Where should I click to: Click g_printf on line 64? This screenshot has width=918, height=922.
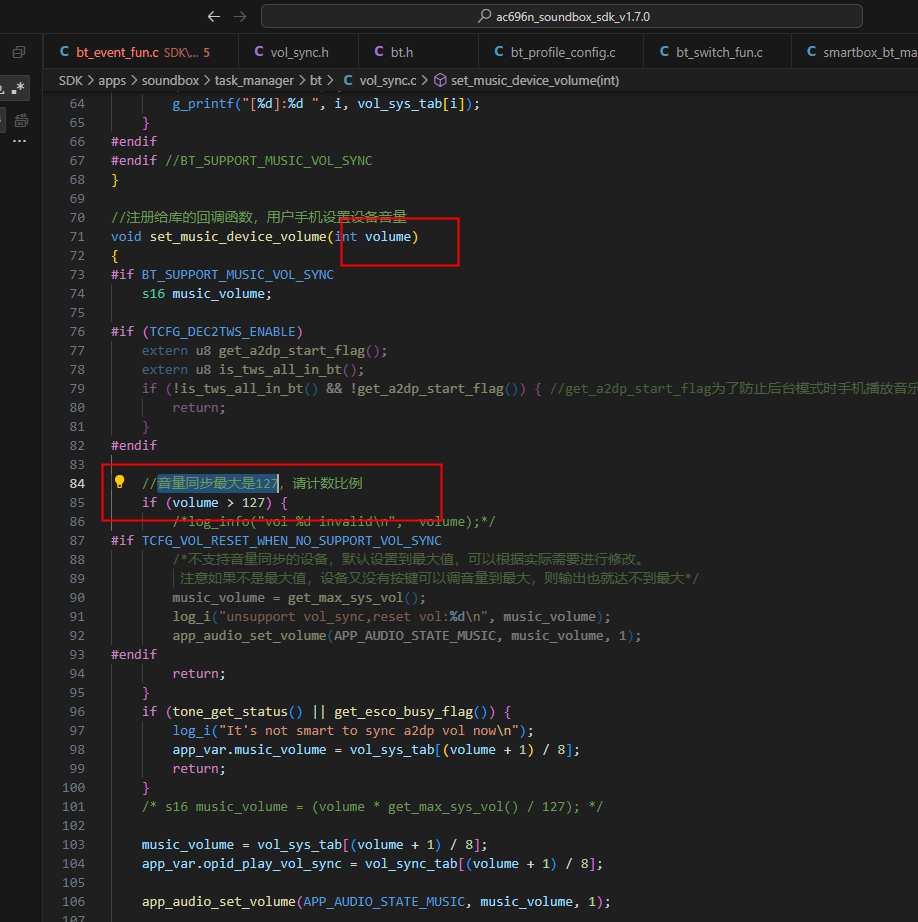pyautogui.click(x=203, y=103)
